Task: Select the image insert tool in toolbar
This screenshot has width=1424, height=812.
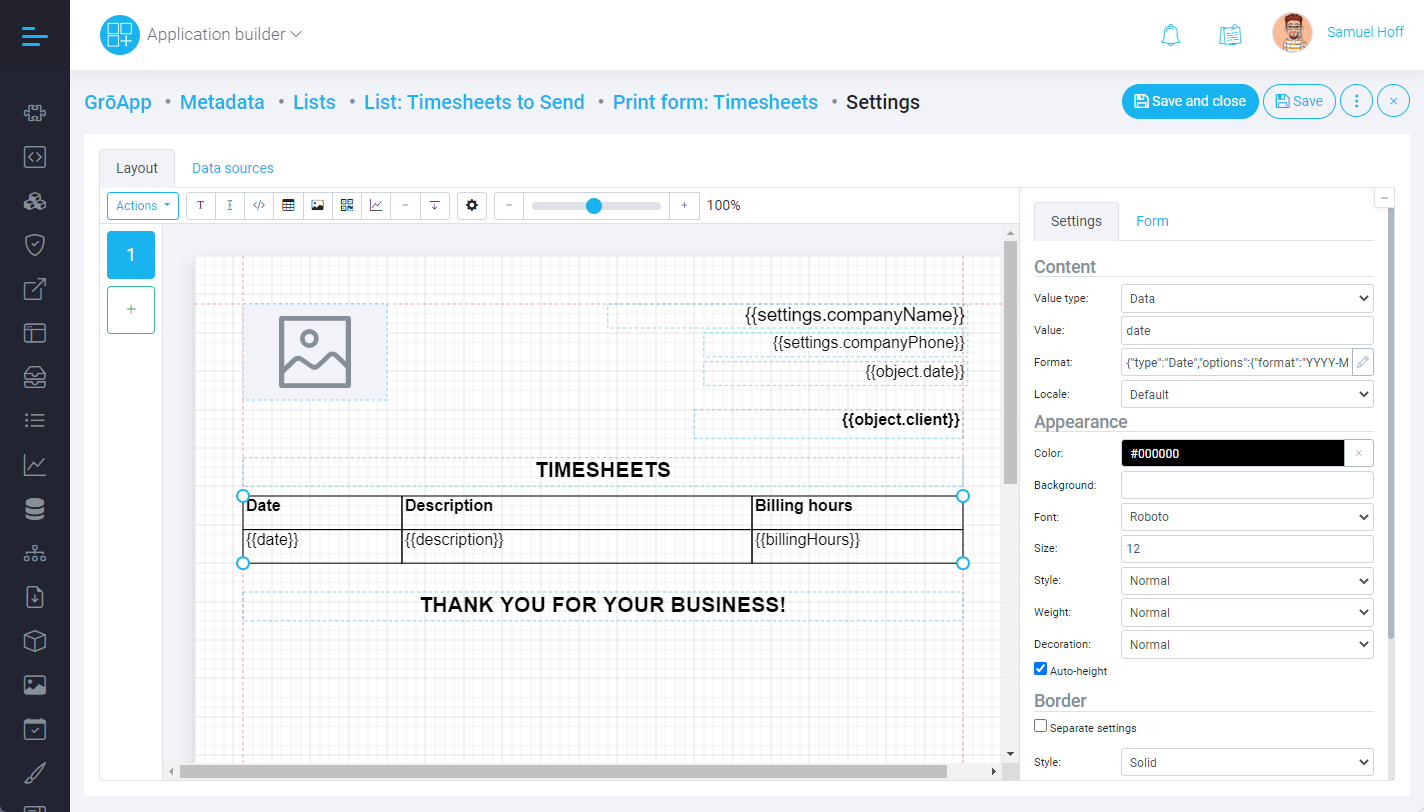Action: tap(317, 205)
